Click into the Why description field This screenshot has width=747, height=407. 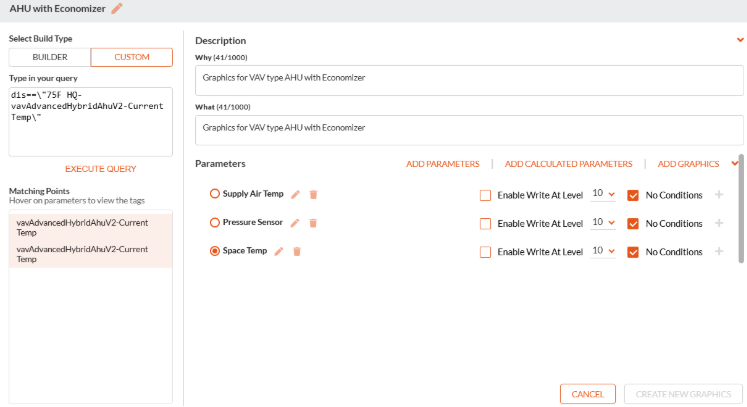click(469, 81)
